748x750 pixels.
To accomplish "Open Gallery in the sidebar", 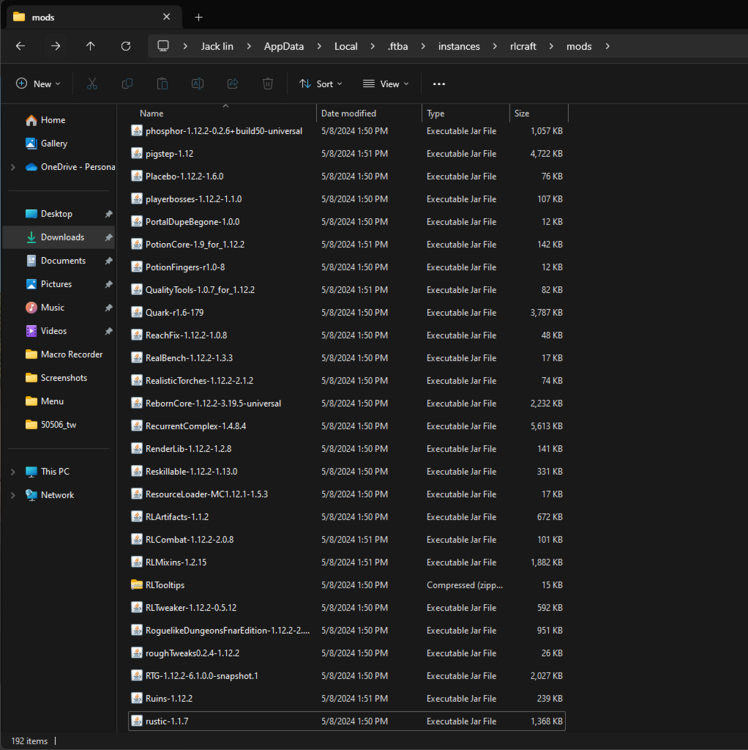I will tap(47, 143).
